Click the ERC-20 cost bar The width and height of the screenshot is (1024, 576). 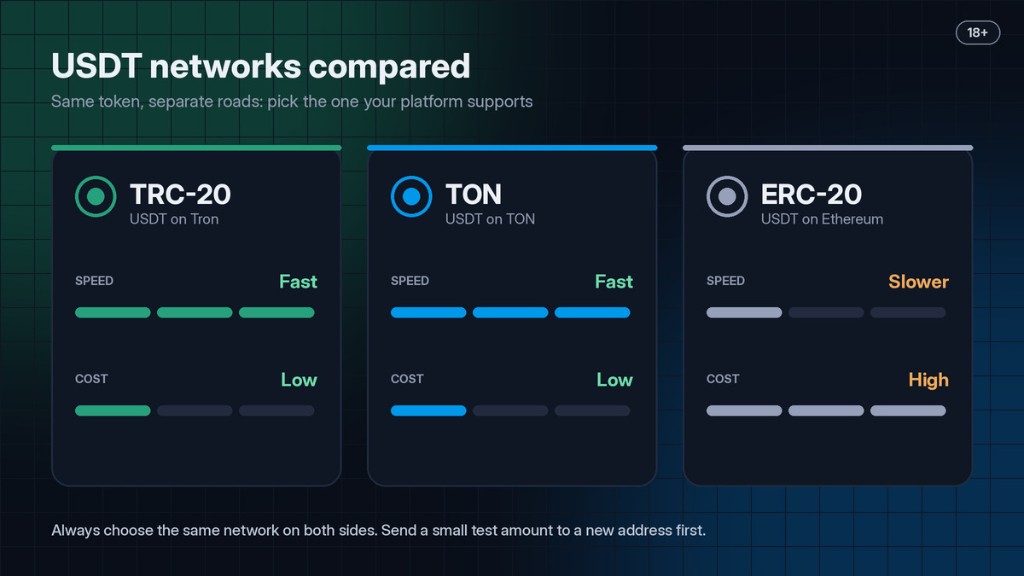point(826,411)
